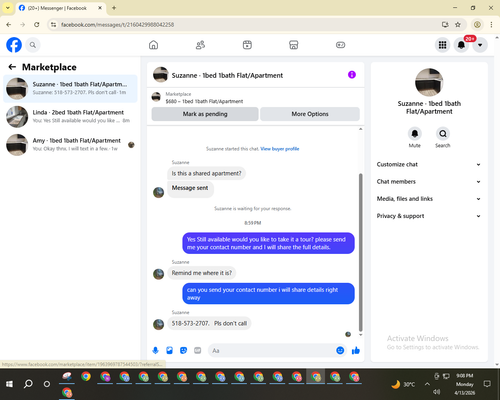This screenshot has width=500, height=400.
Task: Open the Chrome three-dot menu
Action: point(491,25)
